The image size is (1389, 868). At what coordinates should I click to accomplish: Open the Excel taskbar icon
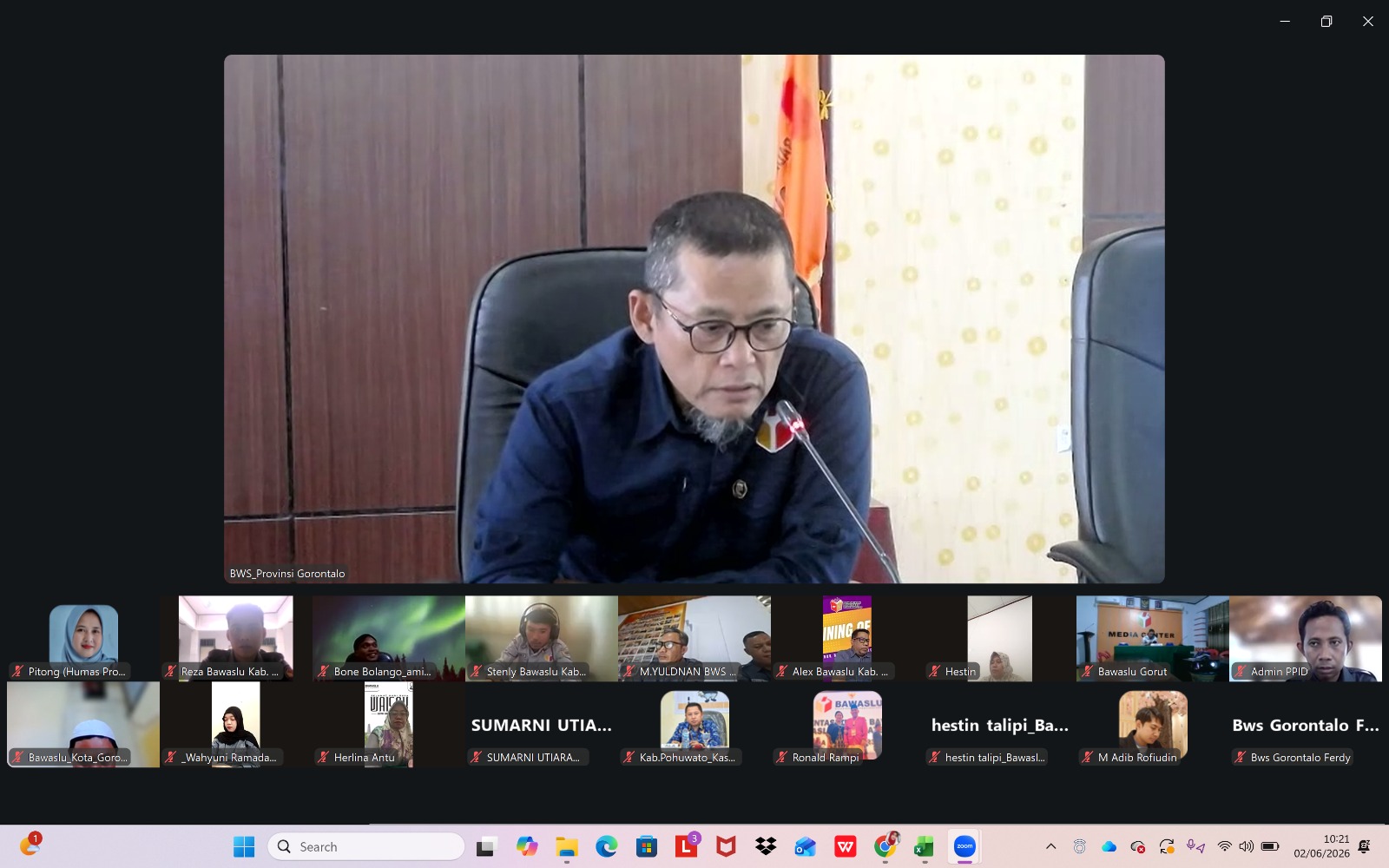(924, 846)
